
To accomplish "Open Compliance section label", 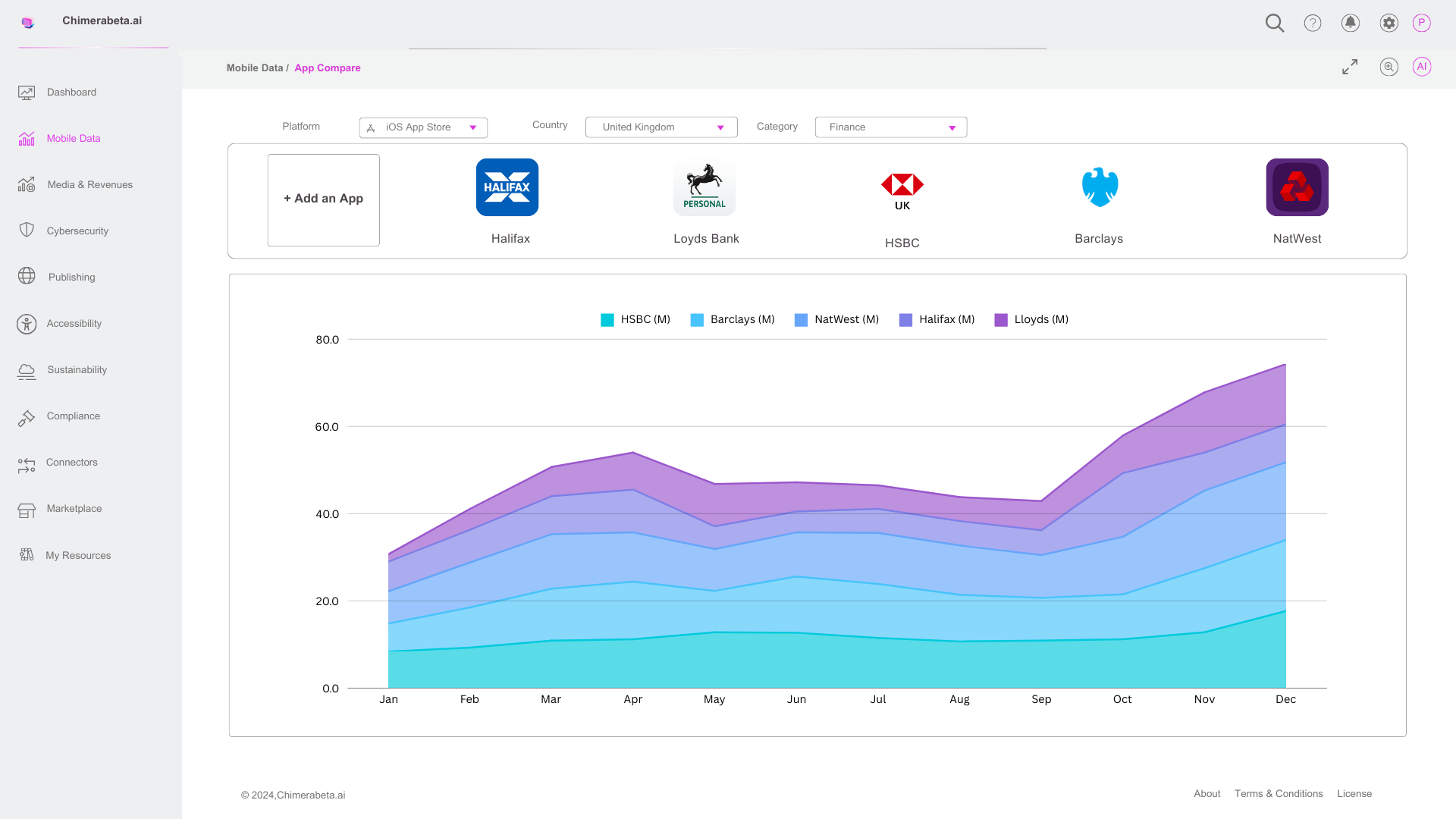I will click(x=73, y=416).
